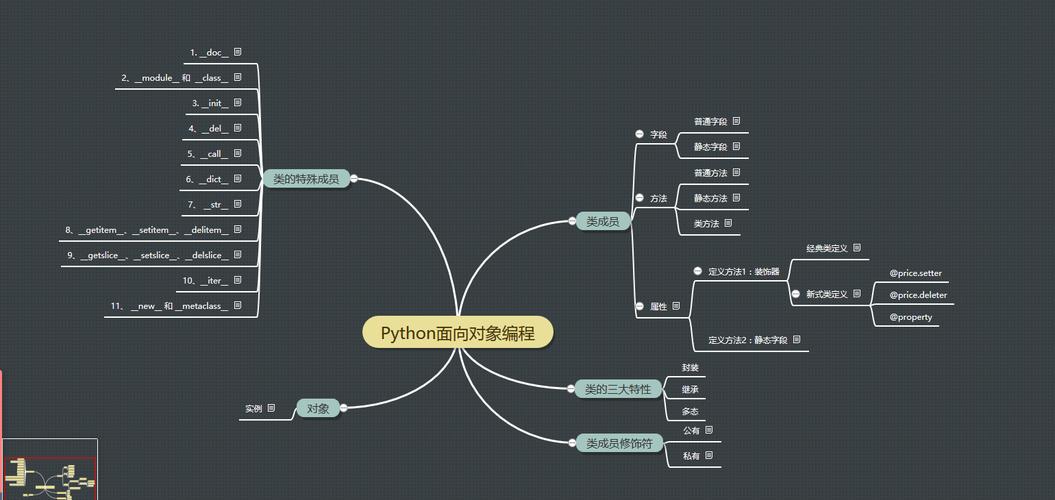Open the note icon next to 实例
Viewport: 1055px width, 500px height.
click(271, 408)
